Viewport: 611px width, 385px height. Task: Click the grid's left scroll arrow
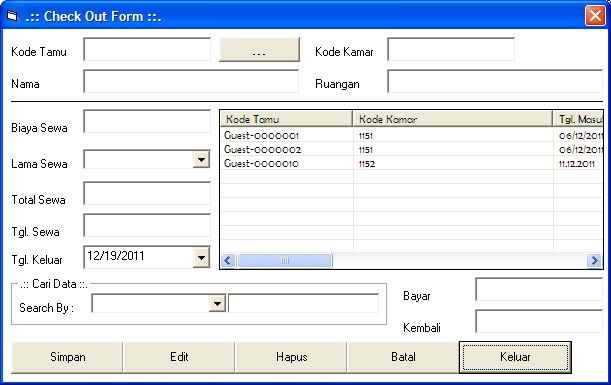(228, 260)
